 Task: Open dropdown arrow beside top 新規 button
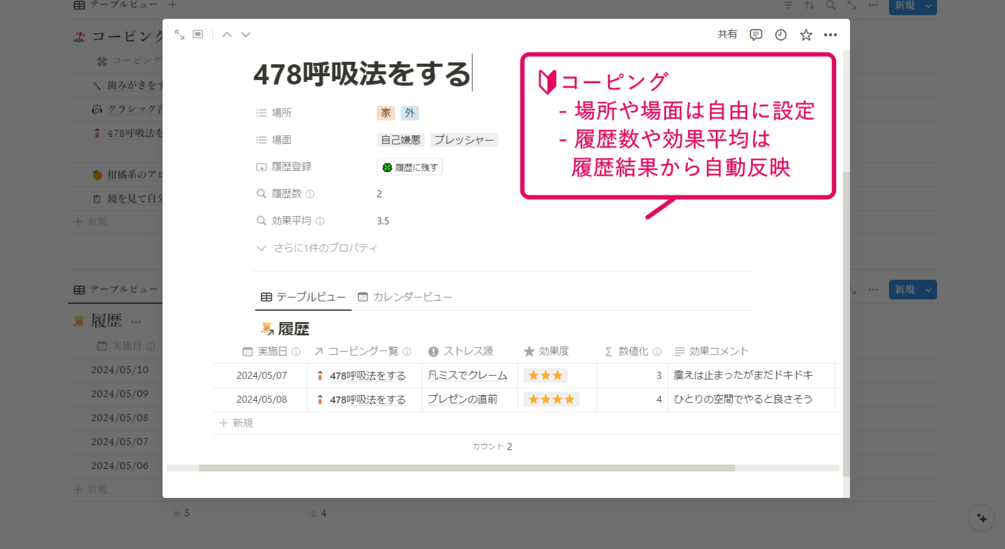tap(929, 6)
